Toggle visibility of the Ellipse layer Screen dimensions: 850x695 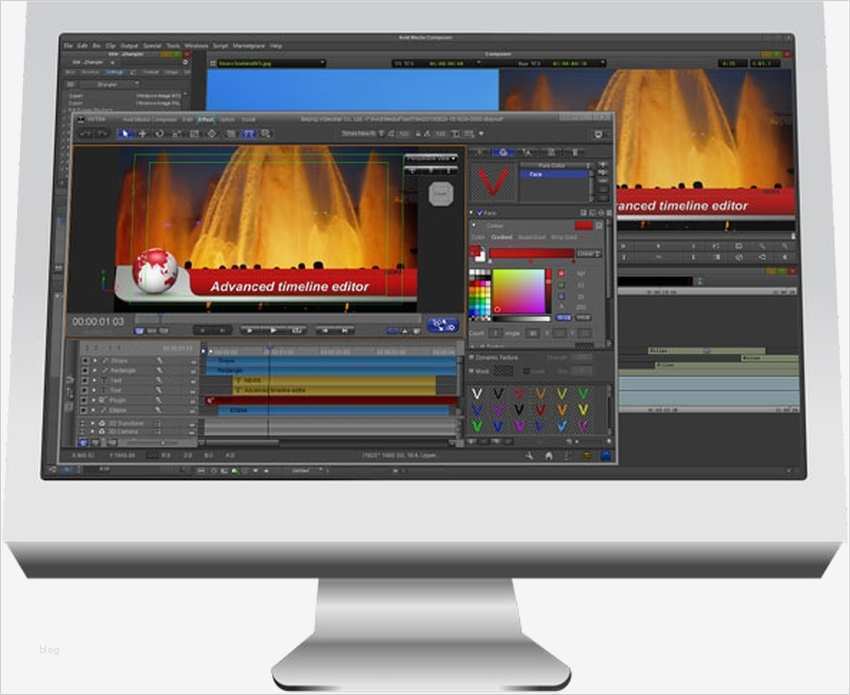click(x=84, y=410)
